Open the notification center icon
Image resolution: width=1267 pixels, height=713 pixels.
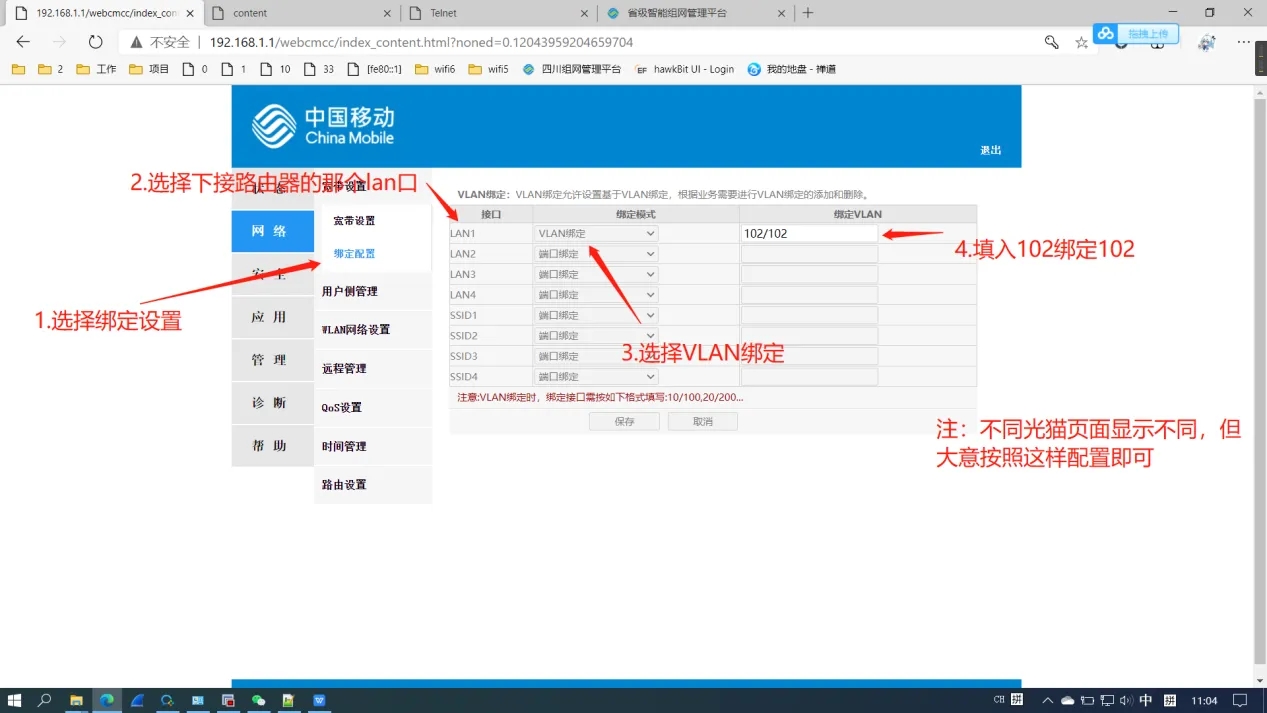[1240, 700]
